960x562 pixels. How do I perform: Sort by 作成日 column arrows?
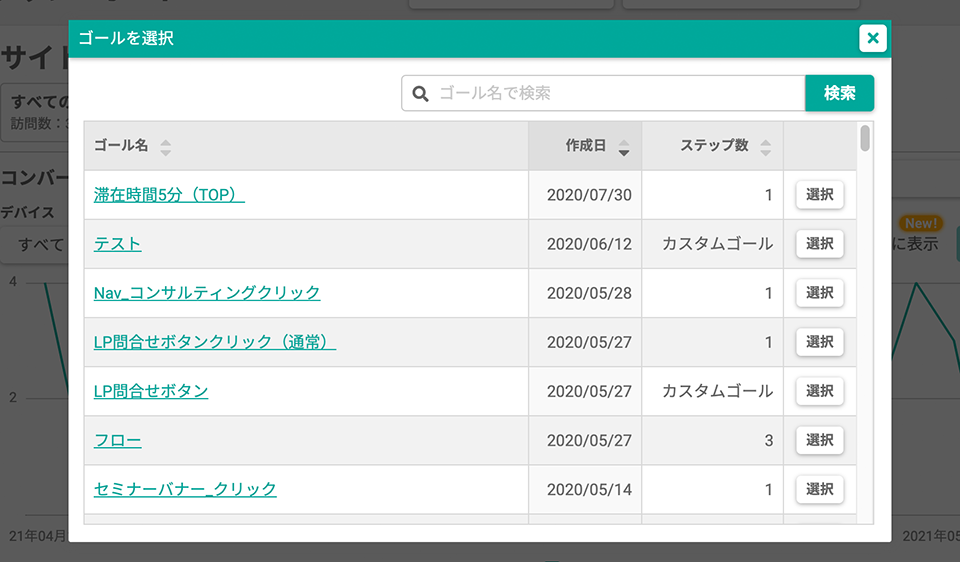623,147
